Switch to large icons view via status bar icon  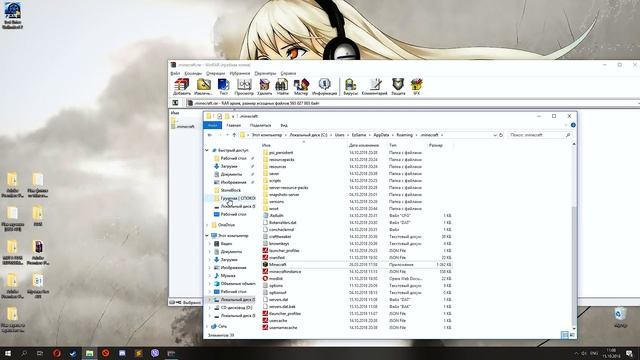tap(572, 335)
